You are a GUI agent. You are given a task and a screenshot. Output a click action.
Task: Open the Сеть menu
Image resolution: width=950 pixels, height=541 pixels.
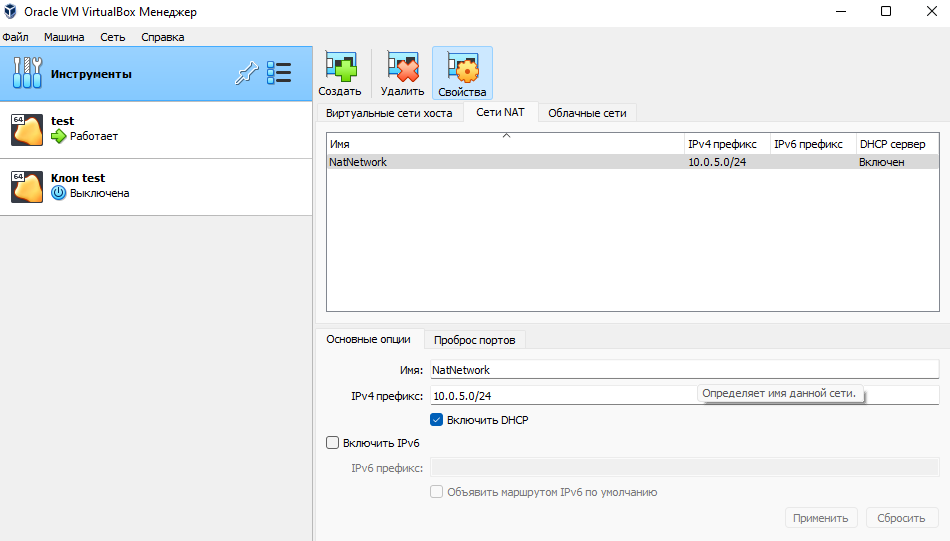click(113, 37)
